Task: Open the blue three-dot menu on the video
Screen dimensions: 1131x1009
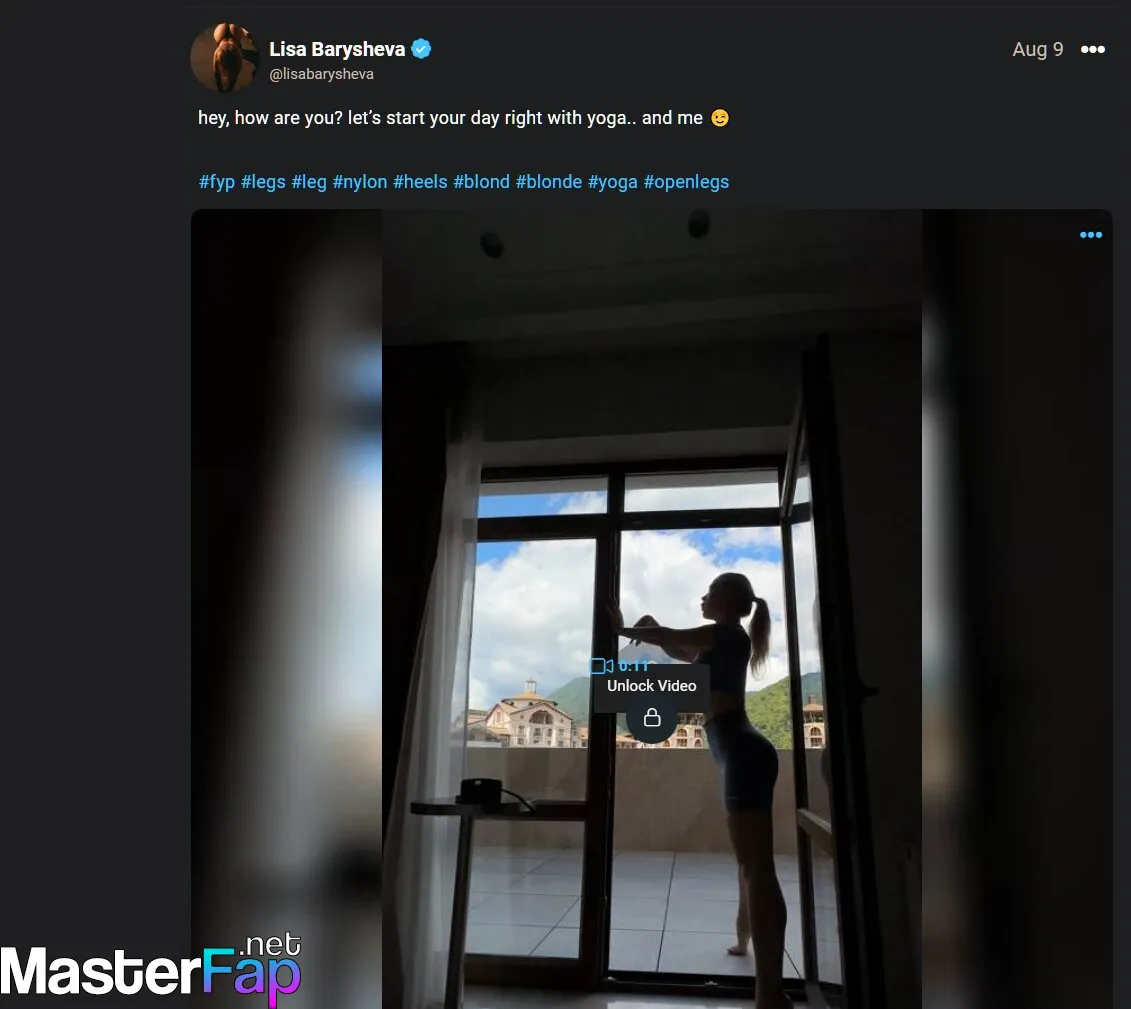Action: coord(1091,234)
